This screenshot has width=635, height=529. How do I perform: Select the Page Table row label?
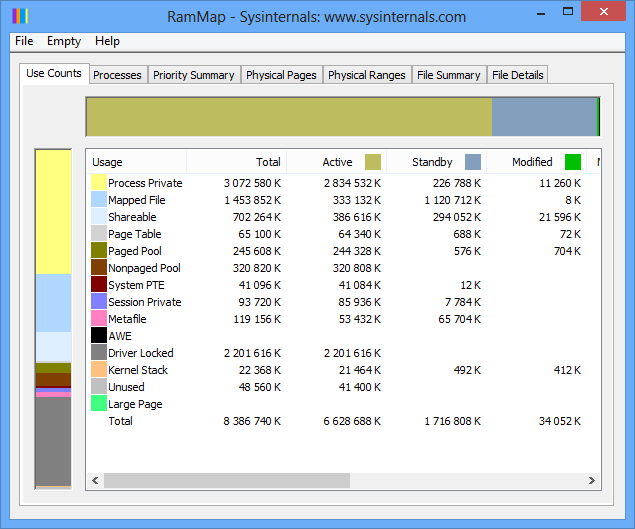tap(134, 234)
